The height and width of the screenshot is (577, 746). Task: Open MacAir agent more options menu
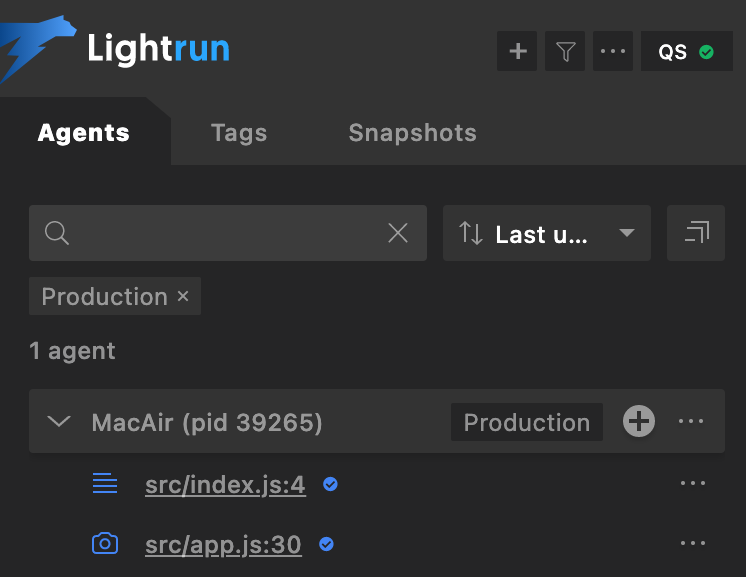coord(692,422)
